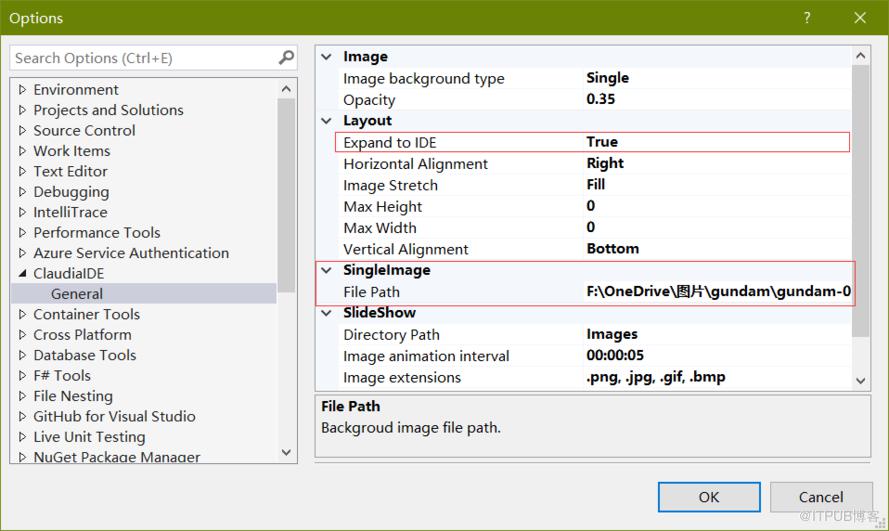Click the Search Options input box

pyautogui.click(x=145, y=58)
